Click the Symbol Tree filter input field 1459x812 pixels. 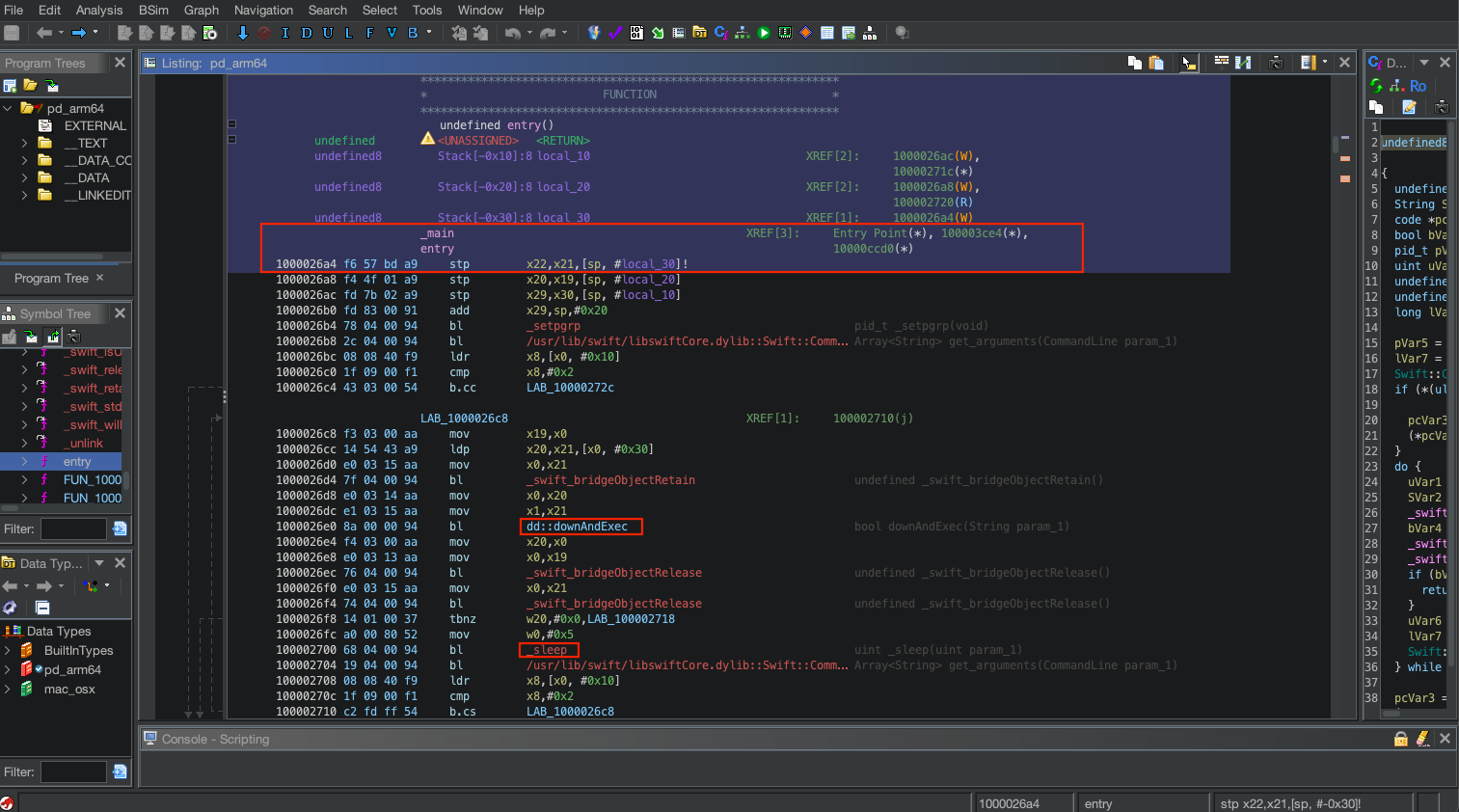coord(73,528)
